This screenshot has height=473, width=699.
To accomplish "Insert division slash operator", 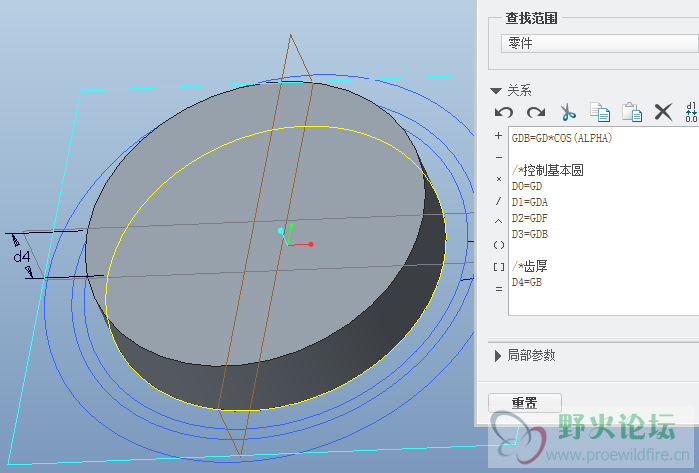I will point(499,201).
